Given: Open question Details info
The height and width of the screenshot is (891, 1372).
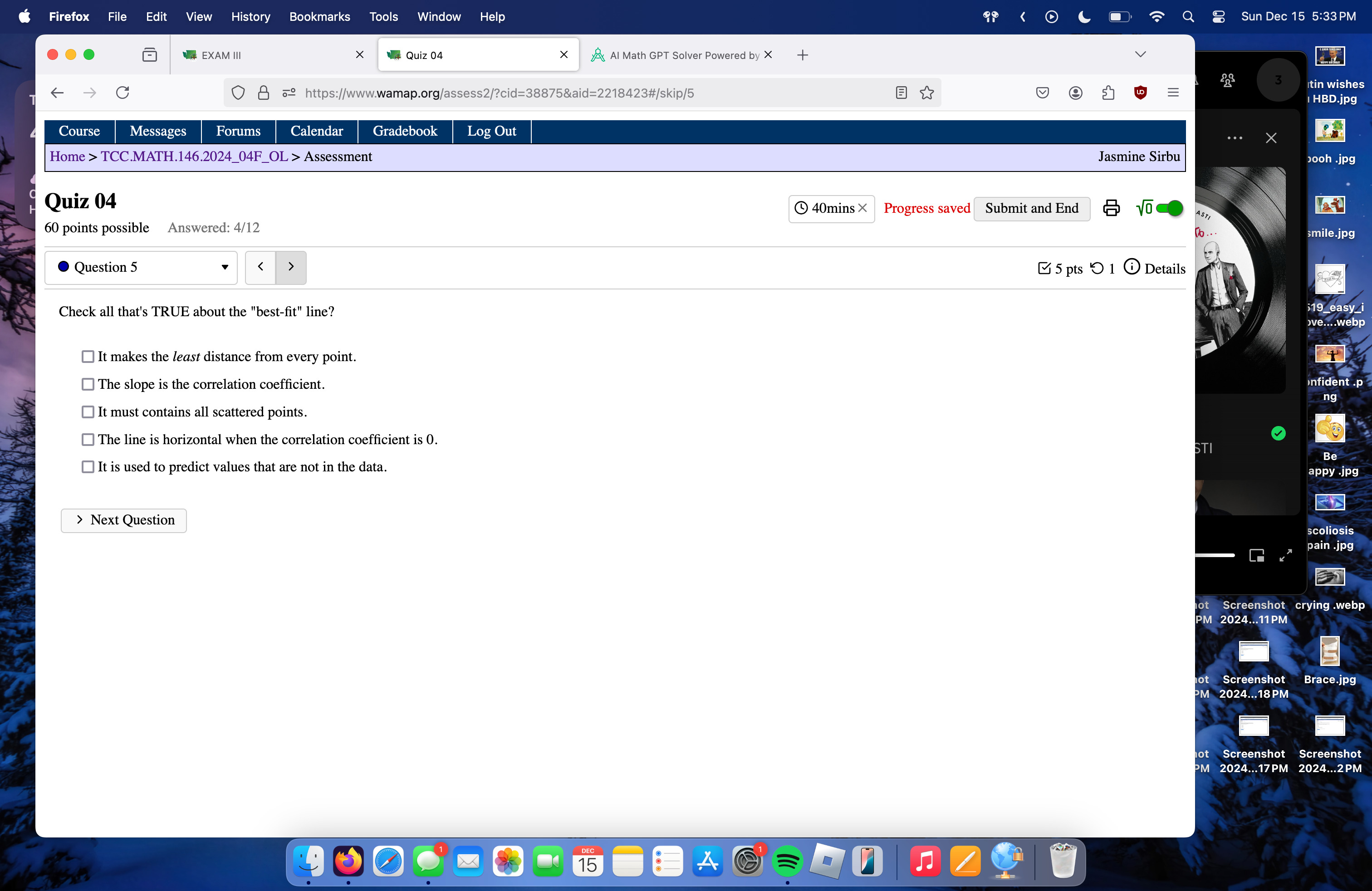Looking at the screenshot, I should pos(1154,268).
